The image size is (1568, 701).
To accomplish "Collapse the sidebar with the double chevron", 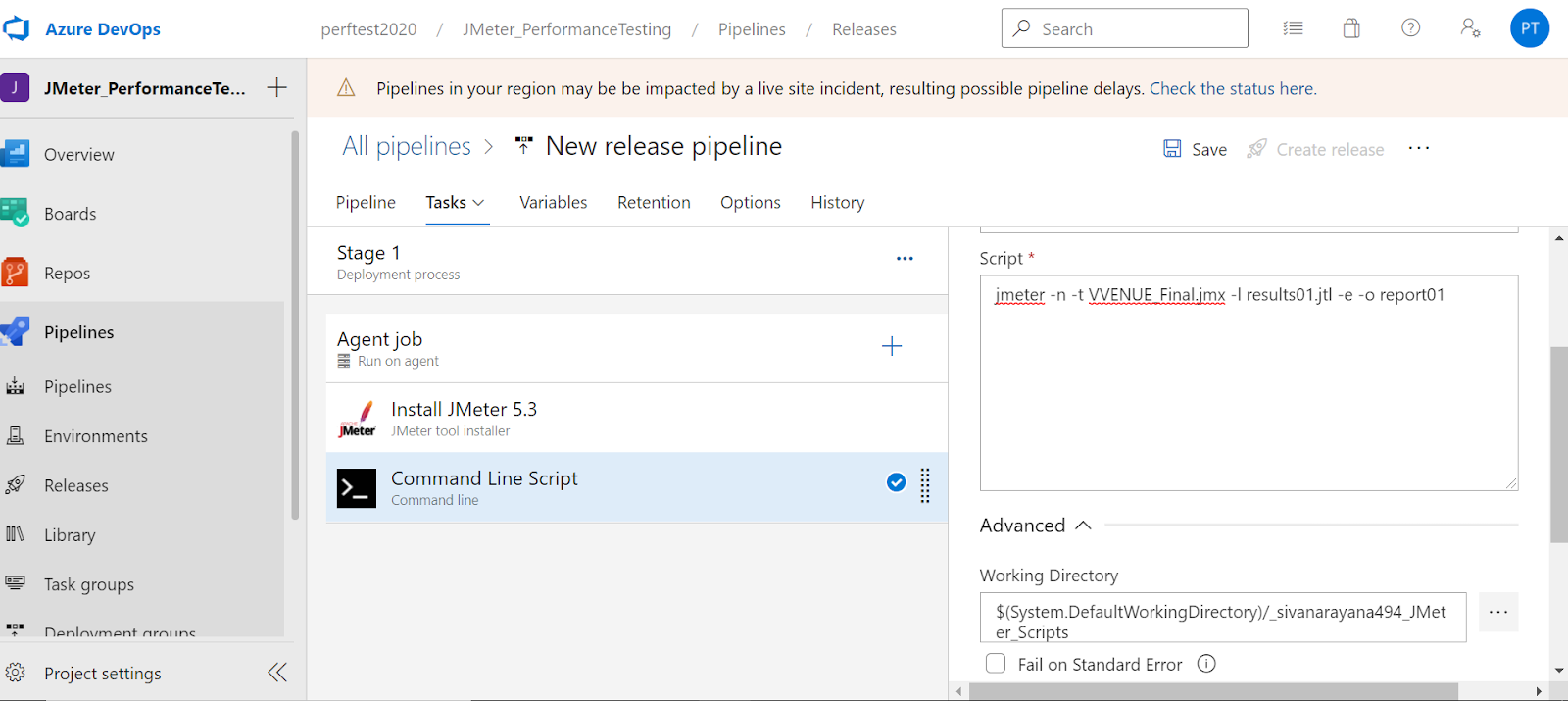I will coord(277,673).
